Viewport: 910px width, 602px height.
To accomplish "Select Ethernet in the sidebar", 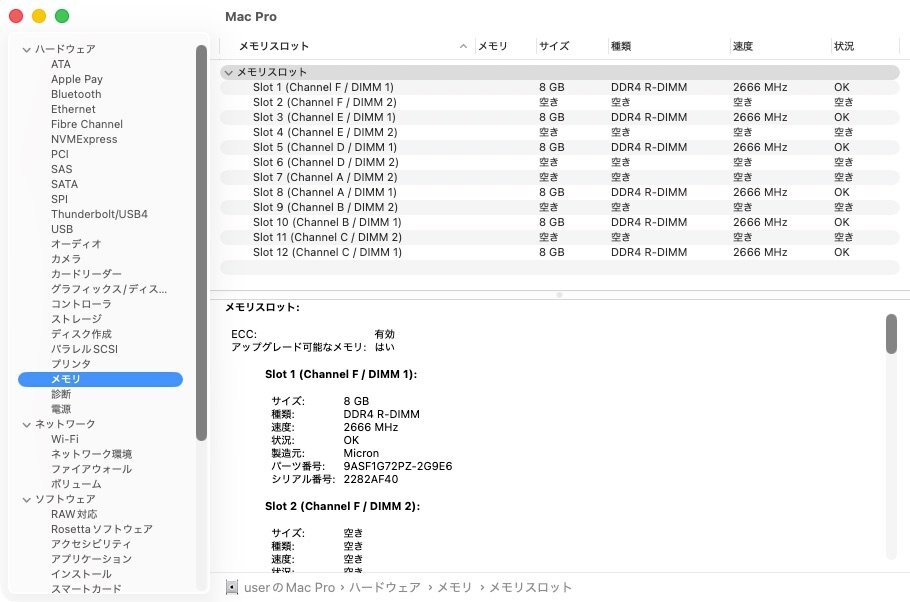I will pos(73,109).
